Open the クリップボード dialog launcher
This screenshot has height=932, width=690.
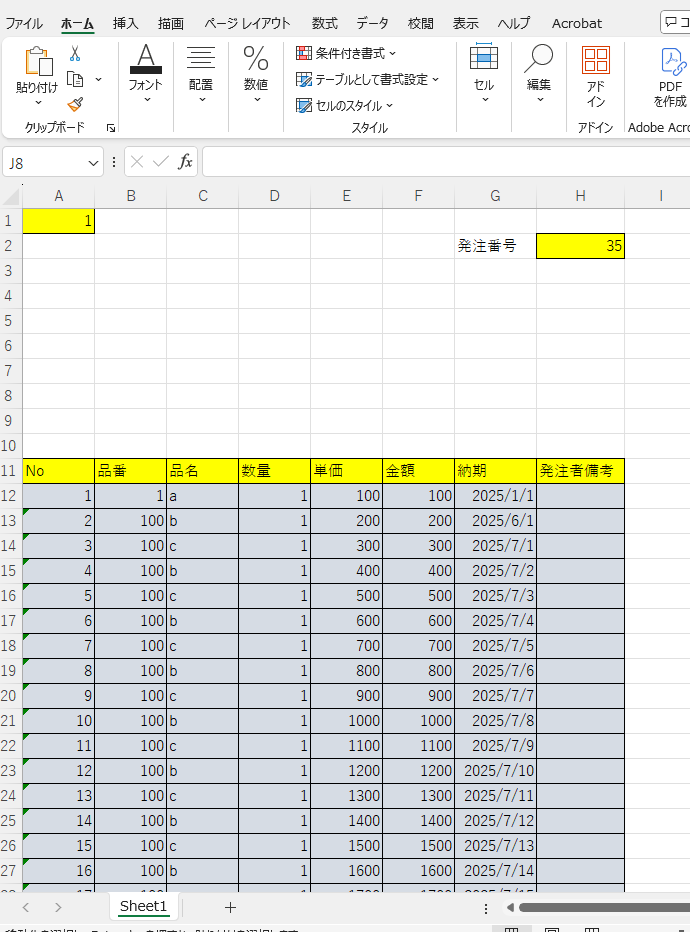[111, 128]
